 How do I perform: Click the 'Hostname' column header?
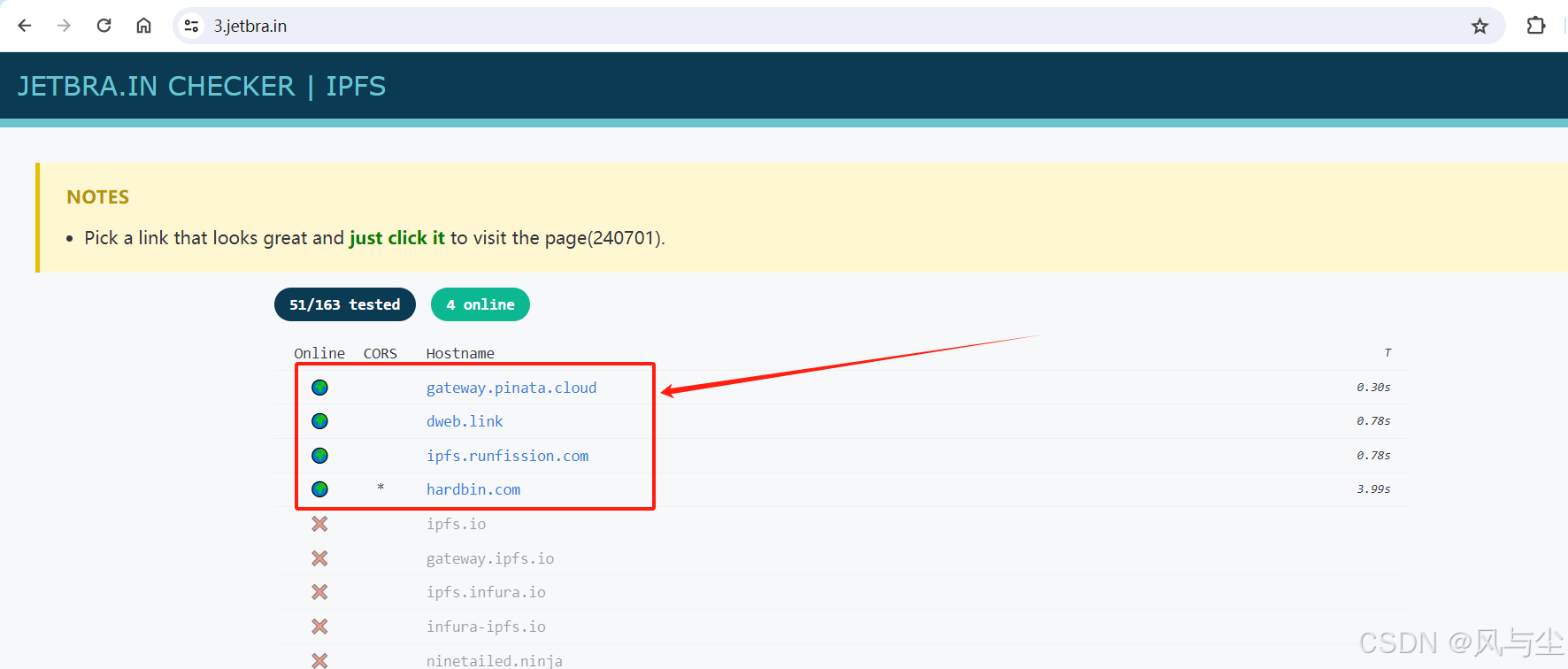460,353
